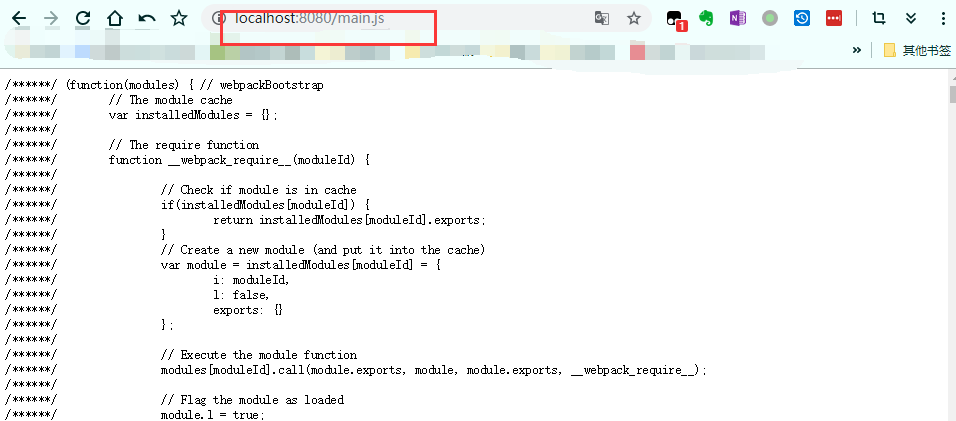Open the red three-dots extension
Screen dimensions: 956x421
coord(833,18)
